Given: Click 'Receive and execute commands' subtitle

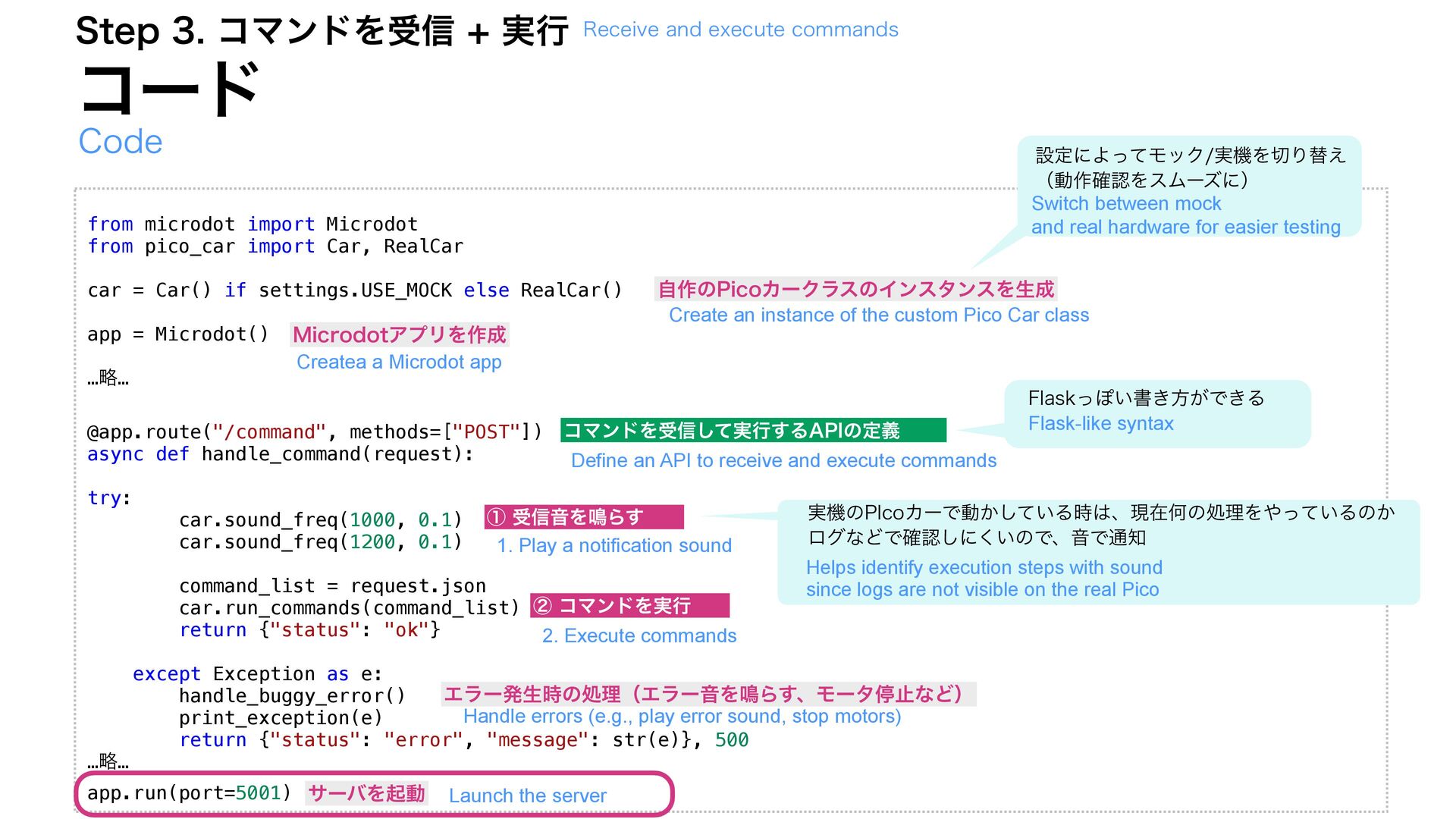Looking at the screenshot, I should point(740,30).
